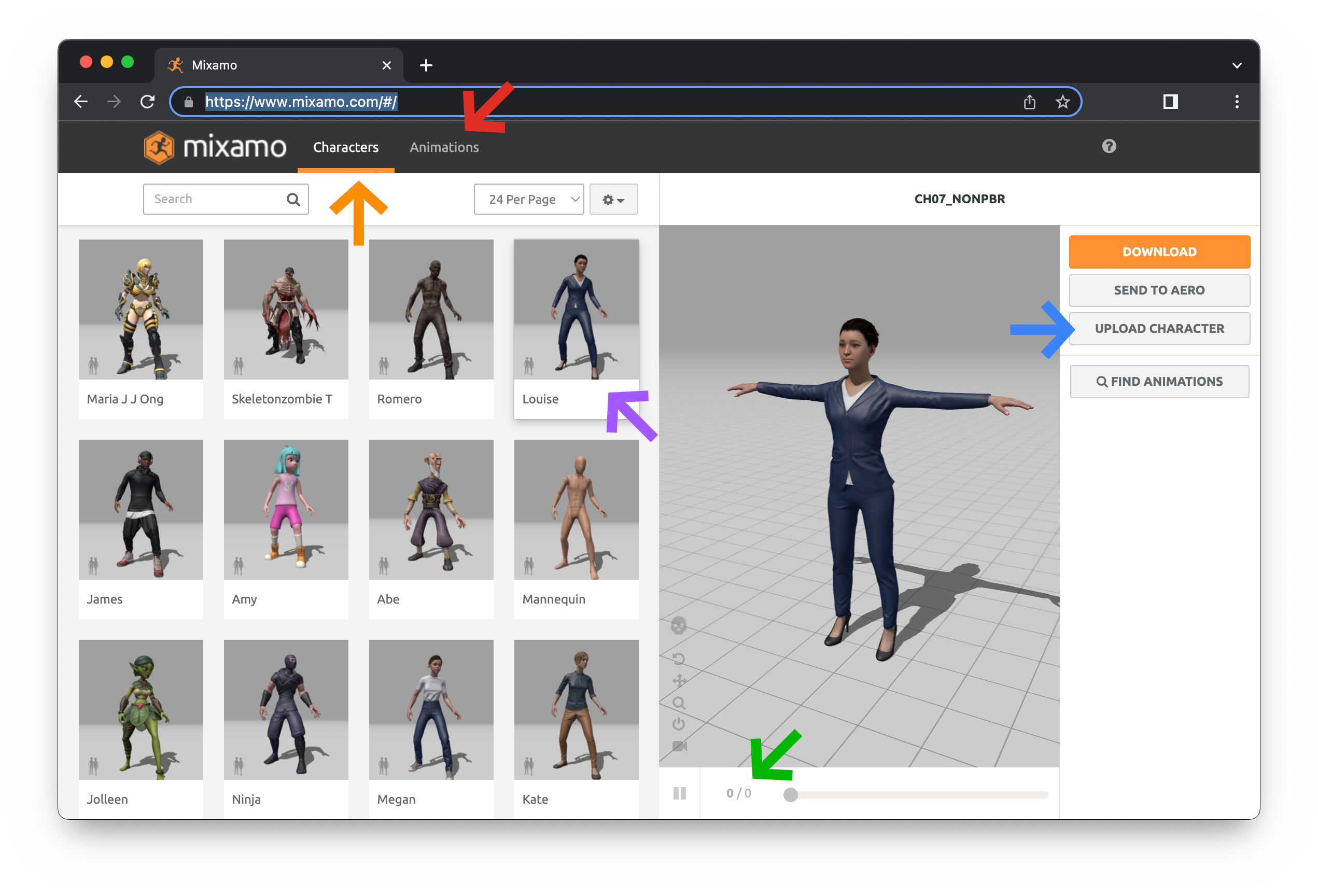The image size is (1318, 896).
Task: Click the orange DOWNLOAD button
Action: click(1159, 252)
